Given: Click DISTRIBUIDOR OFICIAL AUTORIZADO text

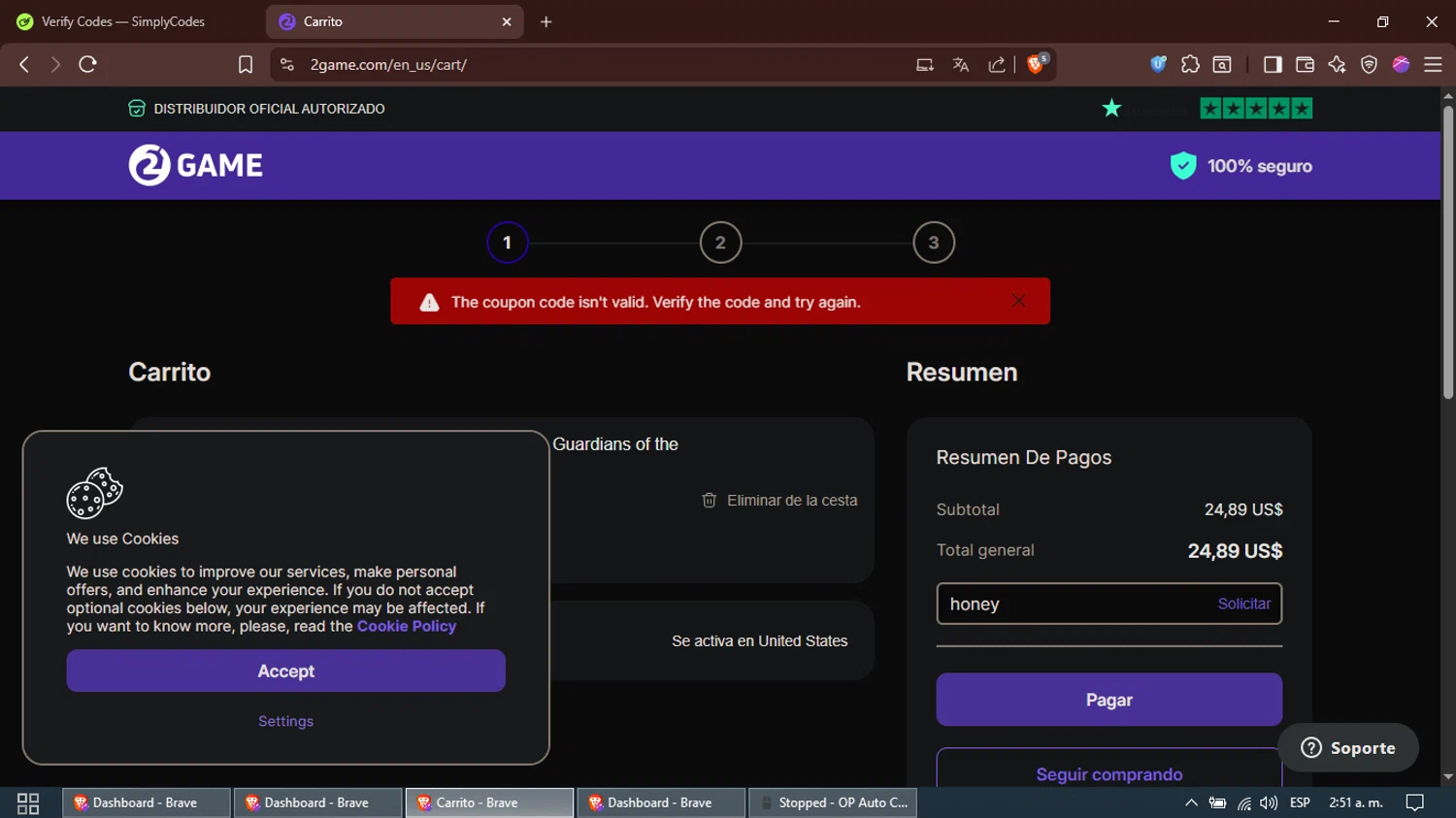Looking at the screenshot, I should pos(269,109).
